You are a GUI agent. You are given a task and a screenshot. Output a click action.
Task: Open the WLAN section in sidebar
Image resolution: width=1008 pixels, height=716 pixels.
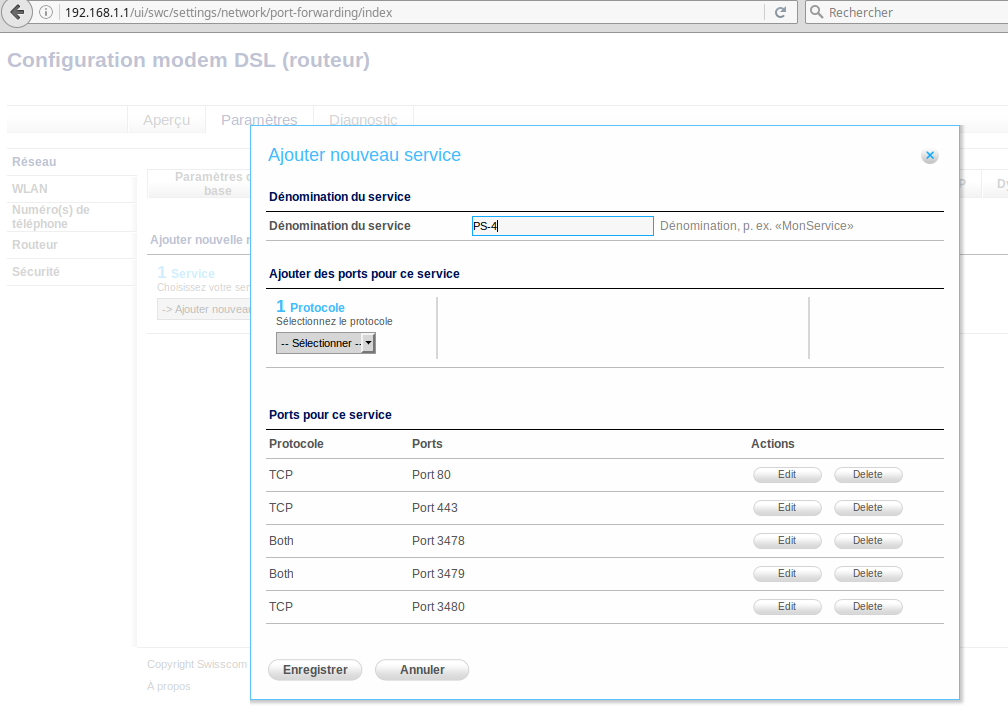(30, 189)
